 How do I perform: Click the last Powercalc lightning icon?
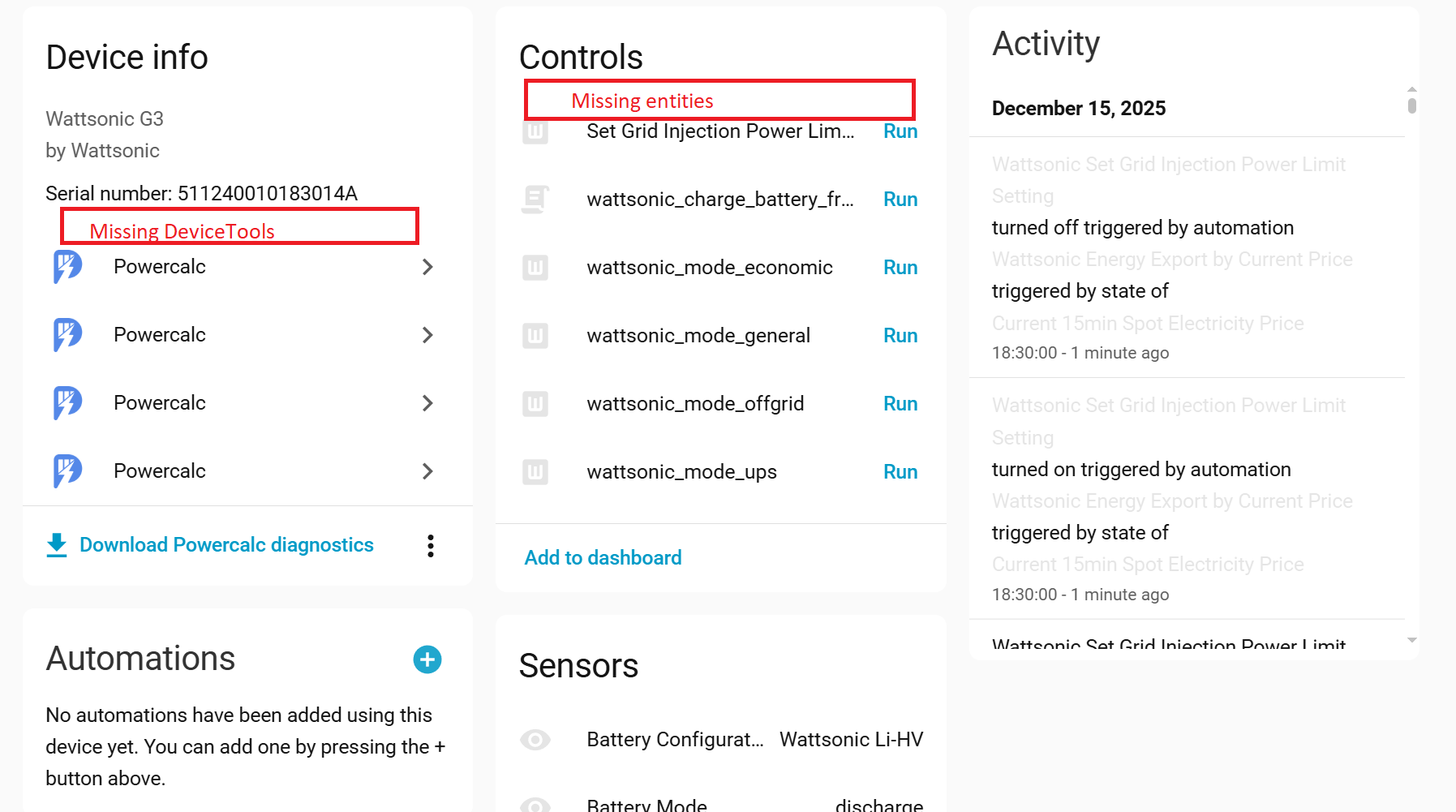click(68, 471)
